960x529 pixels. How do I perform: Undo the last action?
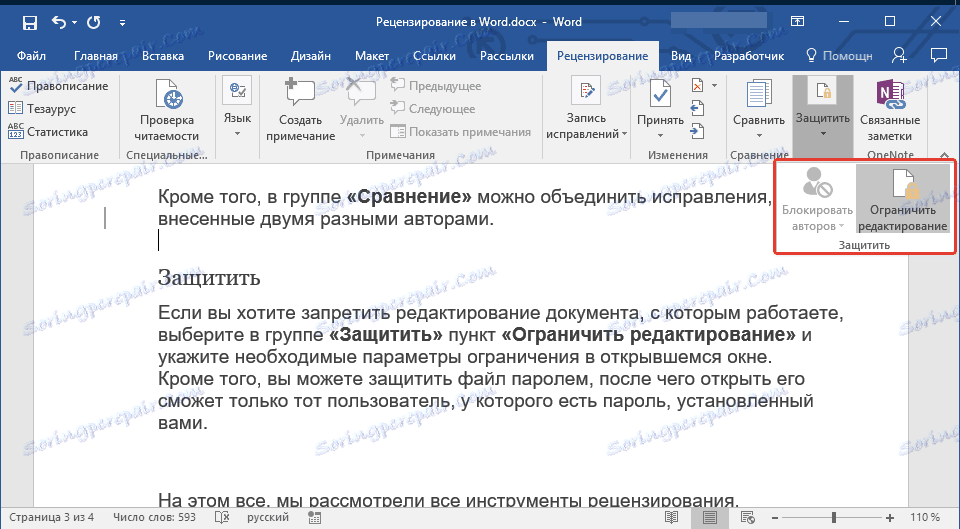pos(59,23)
